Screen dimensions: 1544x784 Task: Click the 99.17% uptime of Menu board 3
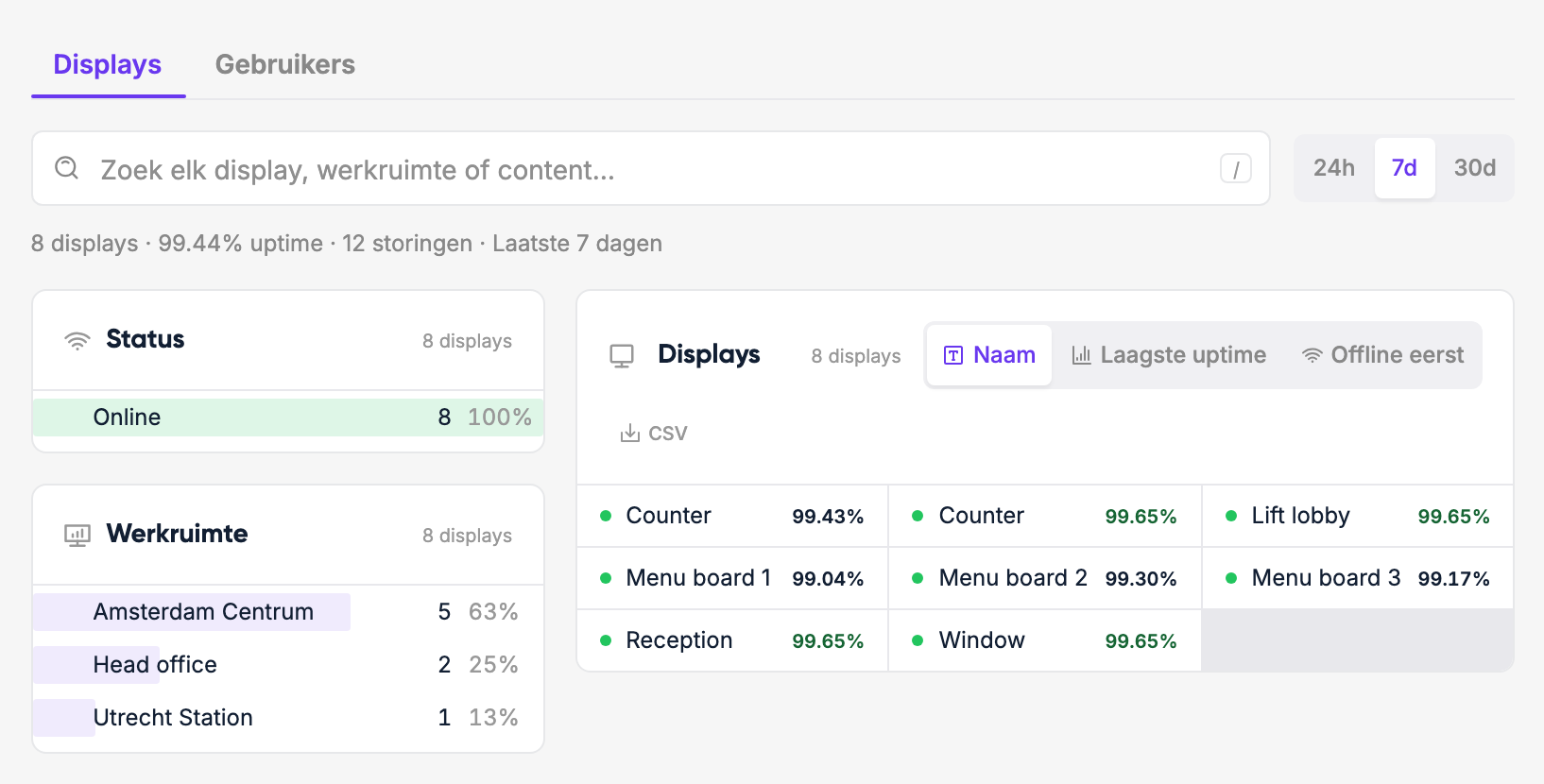tap(1453, 579)
